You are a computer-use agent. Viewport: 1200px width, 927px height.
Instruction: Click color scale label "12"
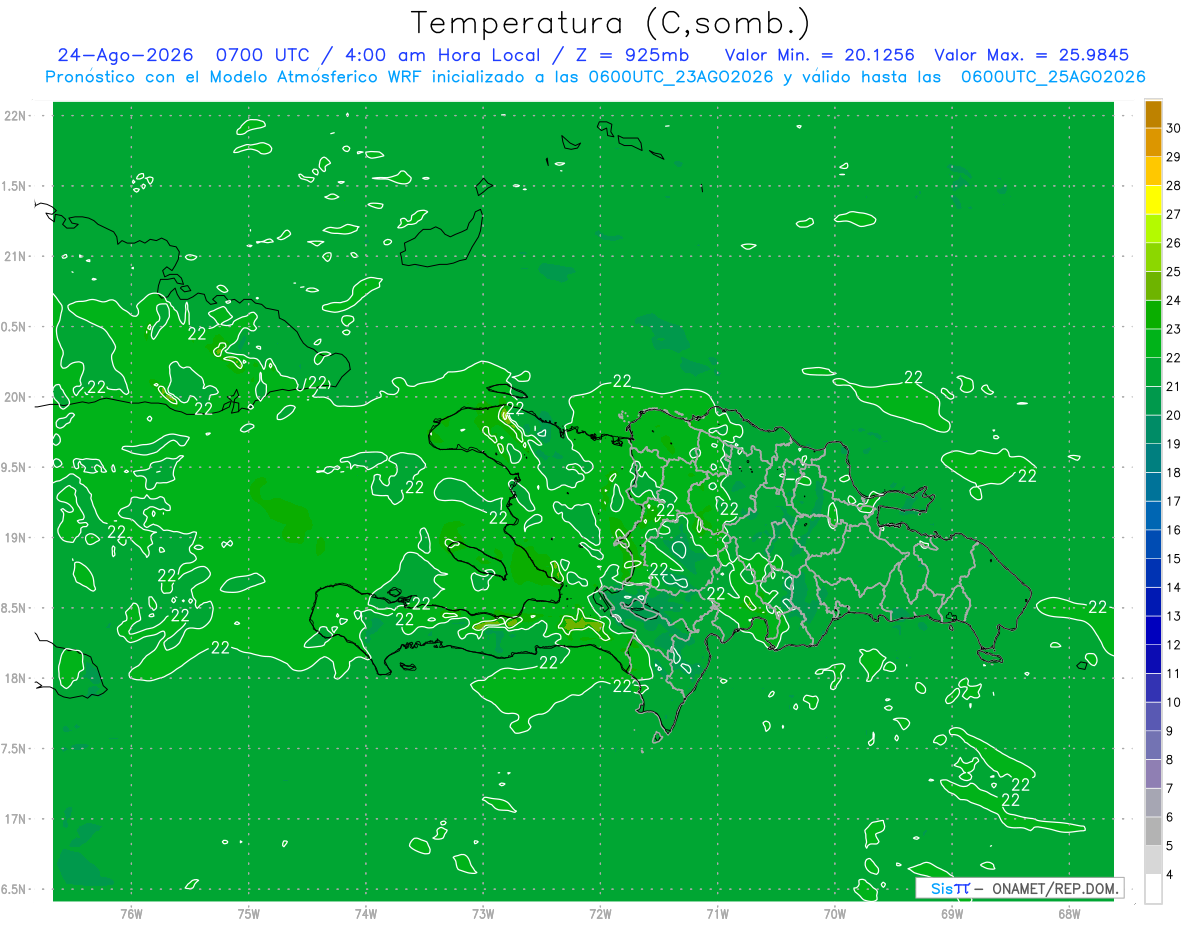click(x=1174, y=645)
